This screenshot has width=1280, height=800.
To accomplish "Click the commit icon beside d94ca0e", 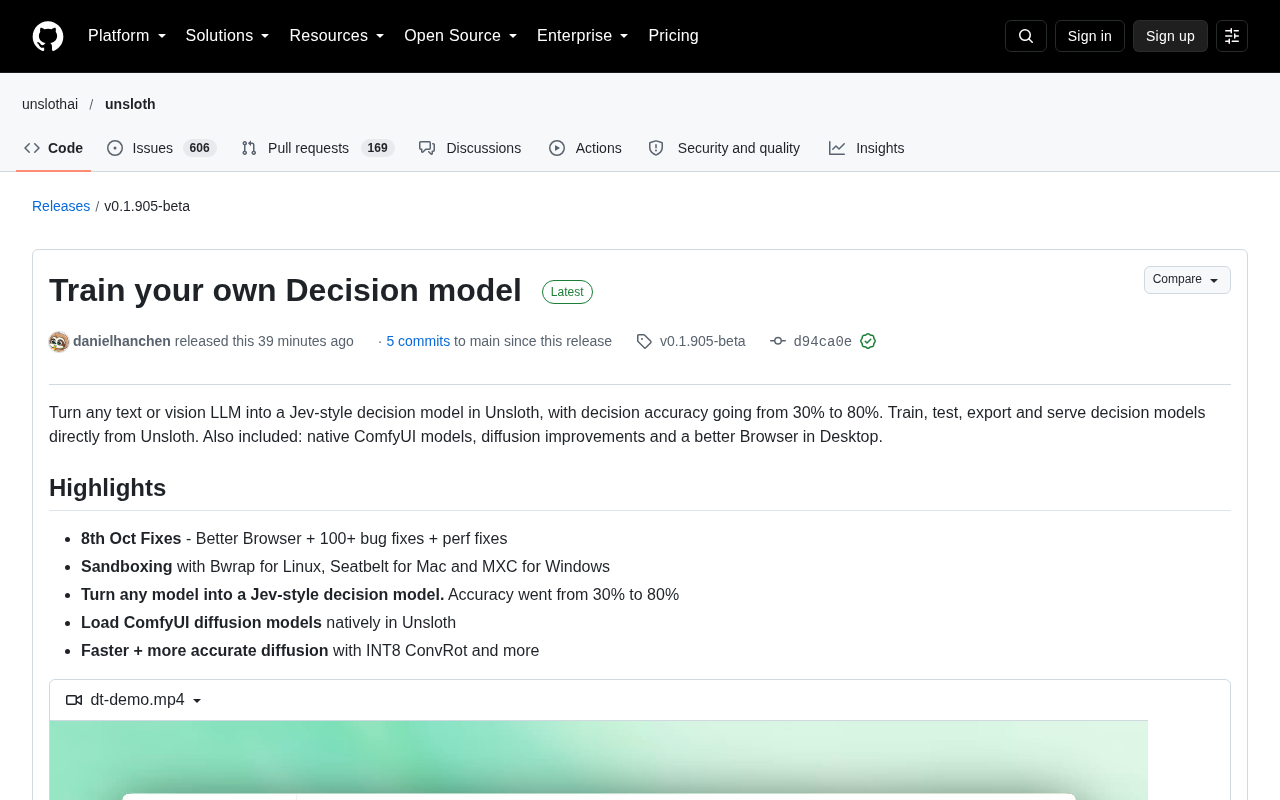I will pyautogui.click(x=778, y=341).
